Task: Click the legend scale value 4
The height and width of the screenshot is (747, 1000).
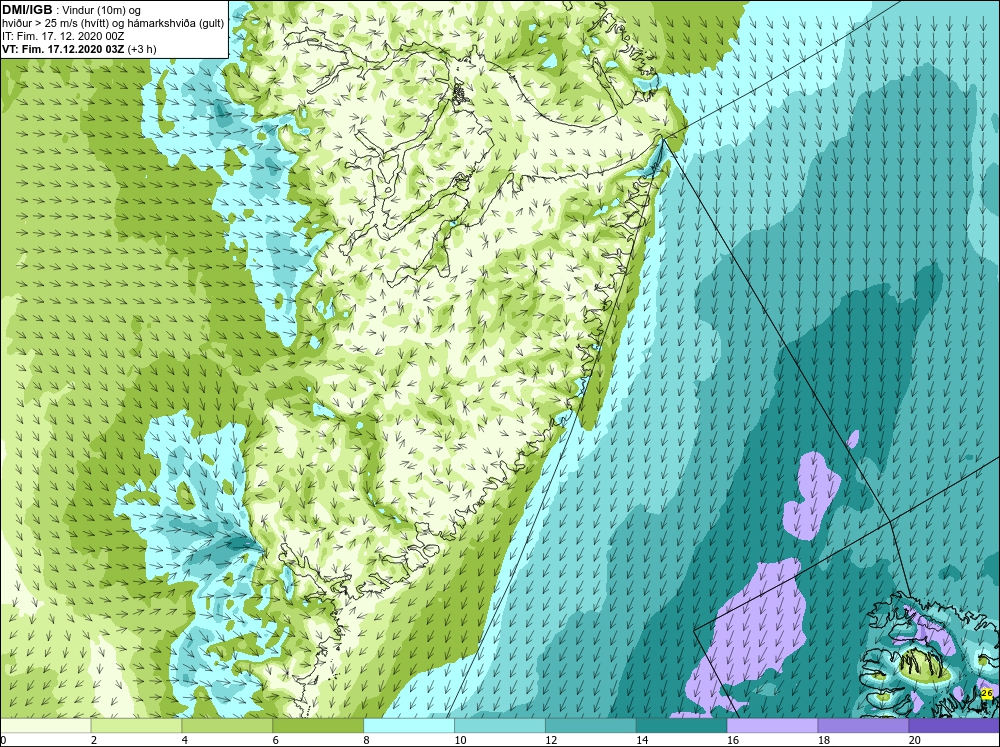Action: click(185, 740)
